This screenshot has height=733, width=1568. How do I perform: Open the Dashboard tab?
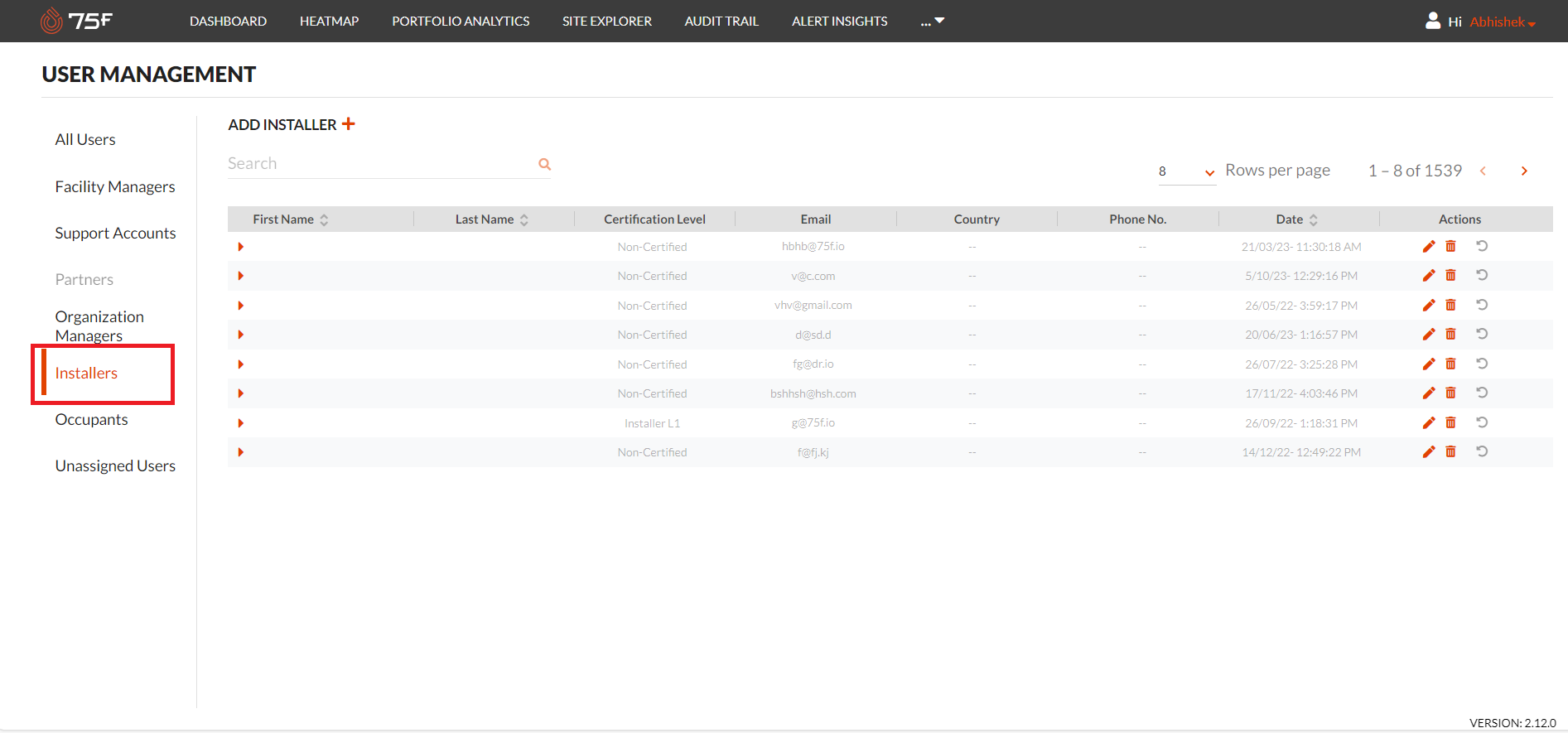(228, 21)
